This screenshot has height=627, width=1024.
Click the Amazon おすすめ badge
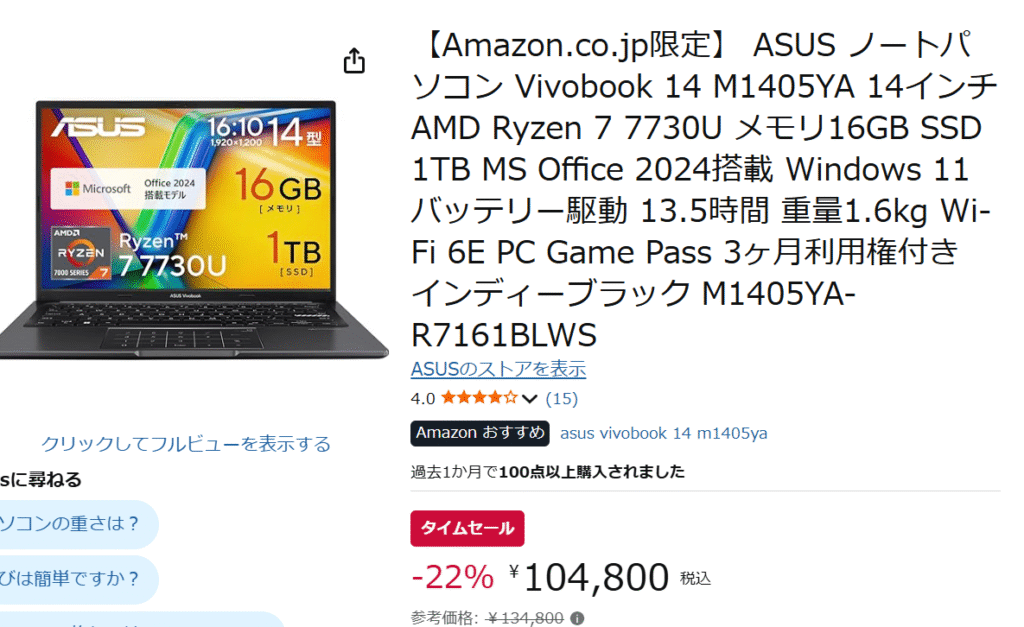pos(479,433)
